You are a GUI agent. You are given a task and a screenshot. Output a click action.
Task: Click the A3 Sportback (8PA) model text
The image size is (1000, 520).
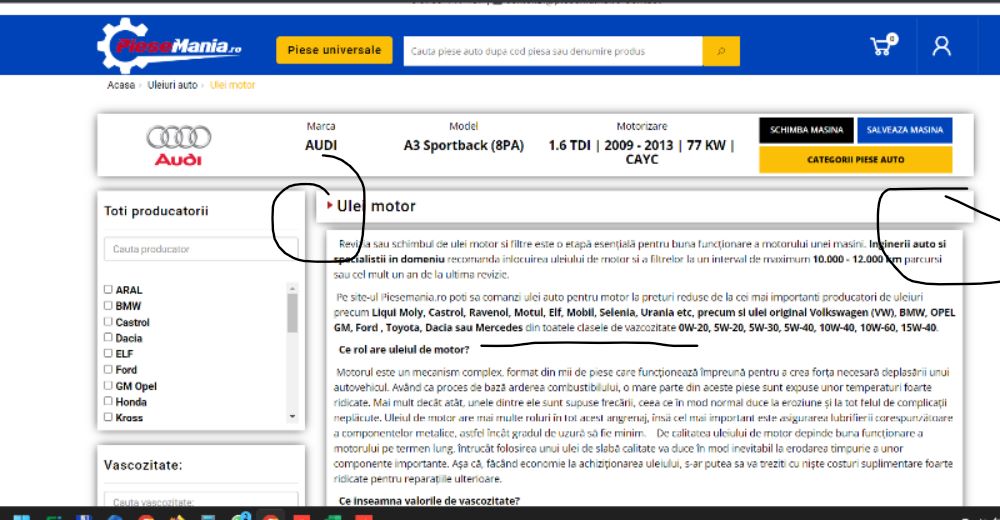tap(464, 145)
